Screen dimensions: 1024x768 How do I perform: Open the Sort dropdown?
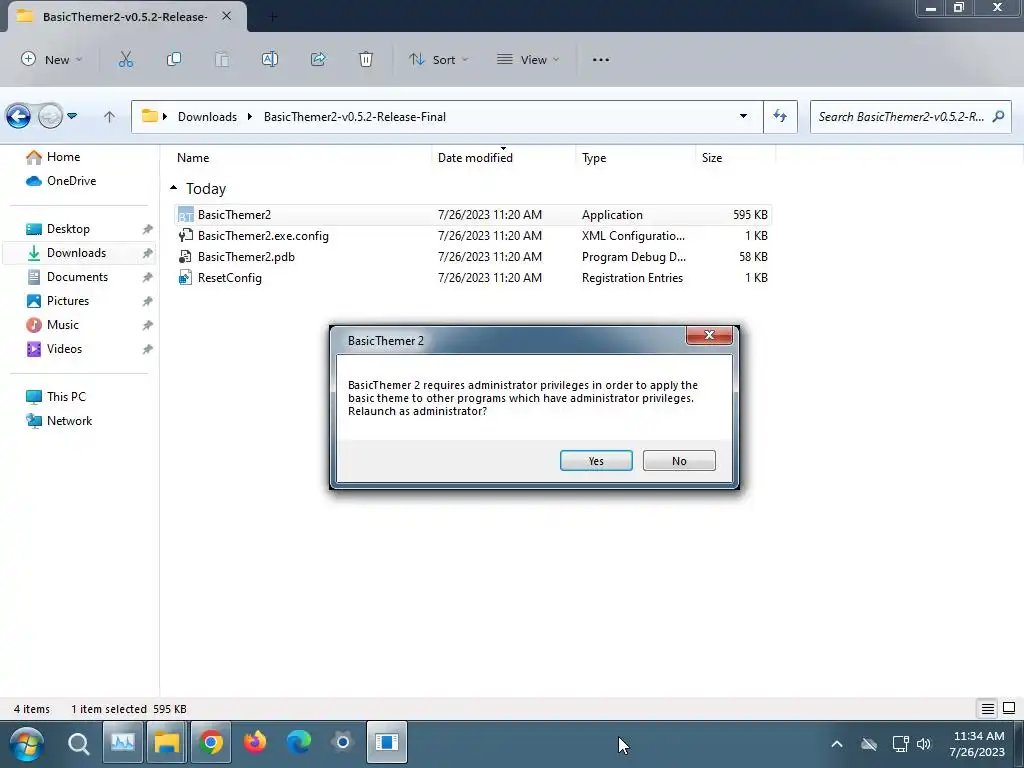438,59
